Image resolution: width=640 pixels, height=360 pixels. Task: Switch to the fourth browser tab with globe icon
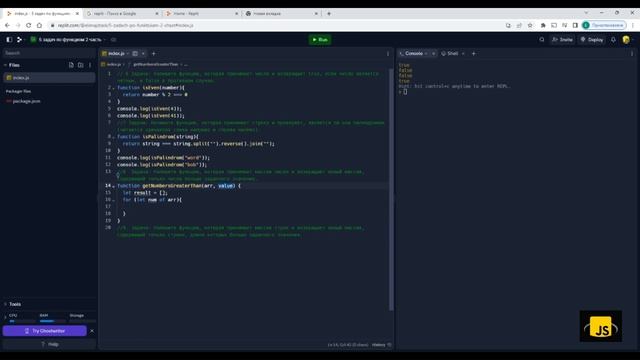(282, 13)
